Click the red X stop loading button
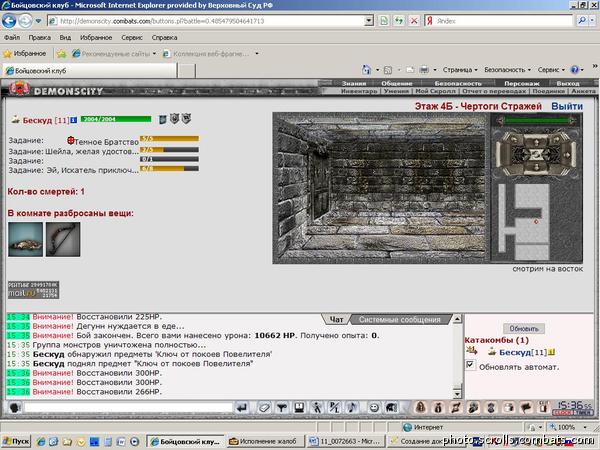The image size is (600, 450). point(414,21)
